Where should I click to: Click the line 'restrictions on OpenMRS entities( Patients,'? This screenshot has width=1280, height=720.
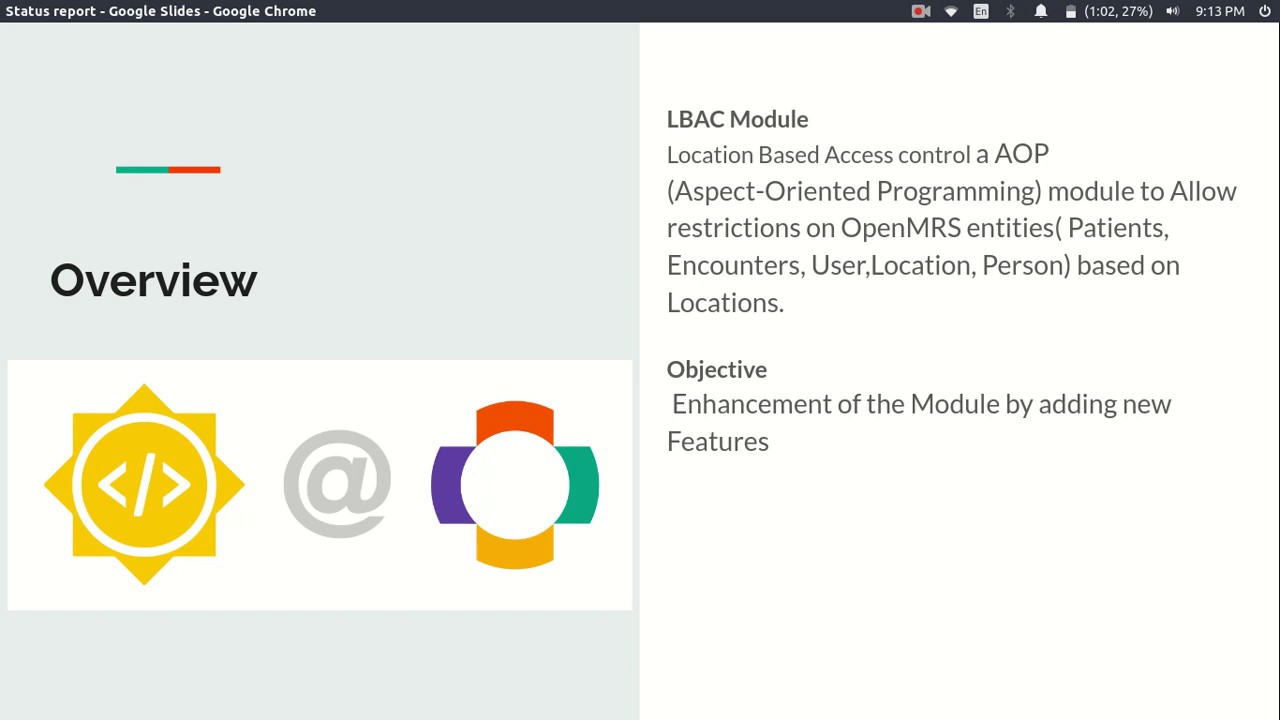click(x=918, y=228)
